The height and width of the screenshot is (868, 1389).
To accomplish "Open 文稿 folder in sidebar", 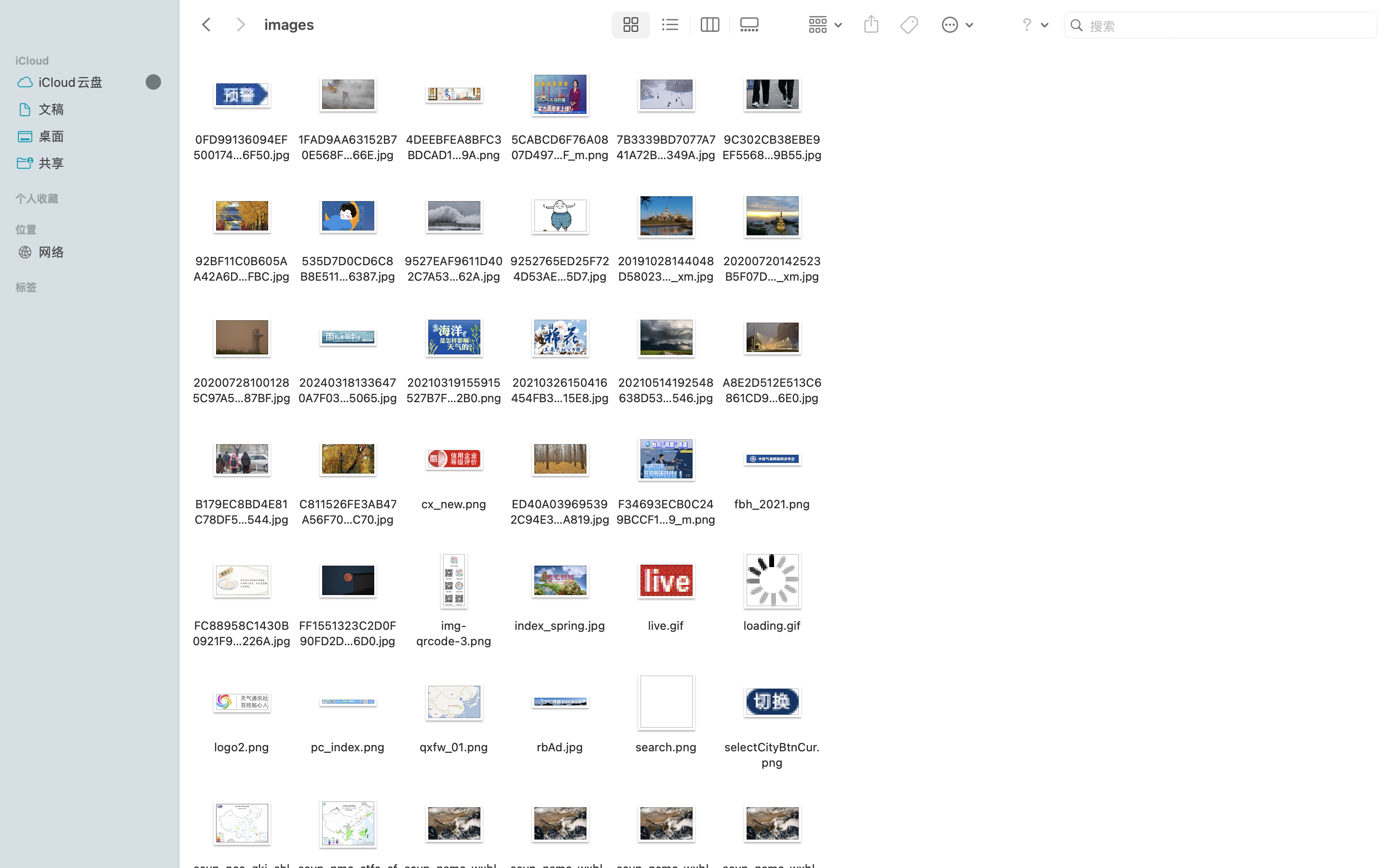I will [51, 109].
